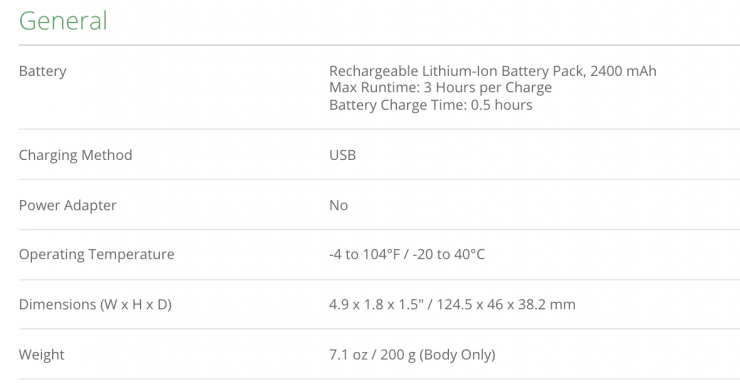
Task: Select the Max Runtime 3 Hours text
Action: click(x=440, y=88)
